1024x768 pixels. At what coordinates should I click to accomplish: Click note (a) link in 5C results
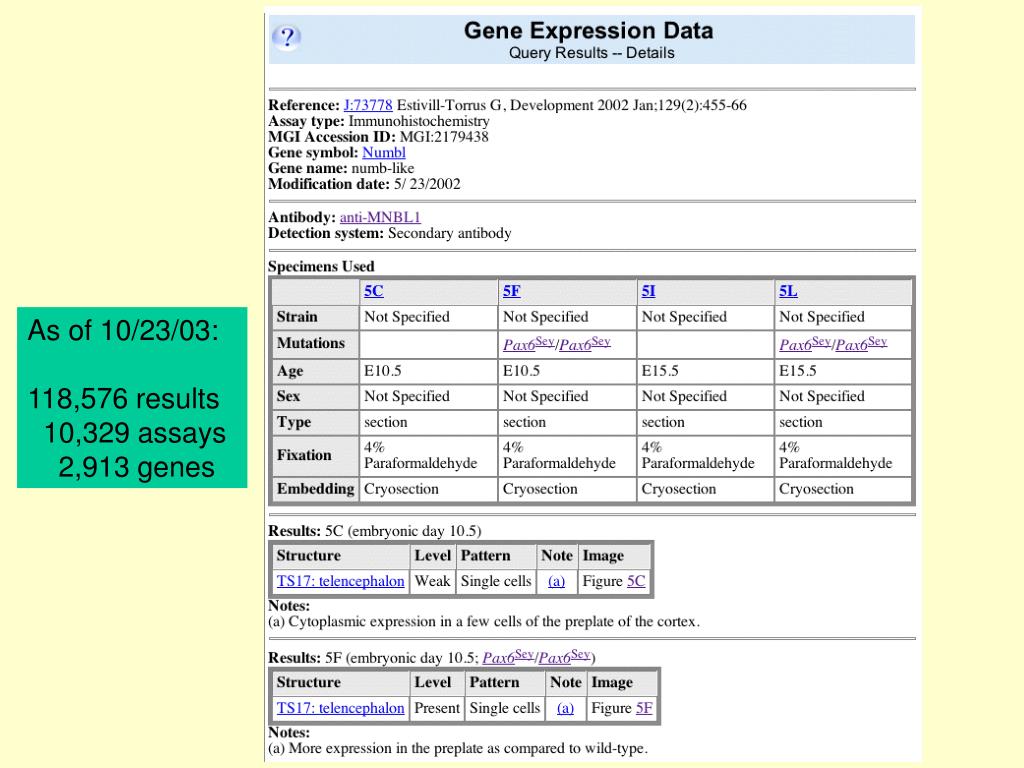coord(557,581)
